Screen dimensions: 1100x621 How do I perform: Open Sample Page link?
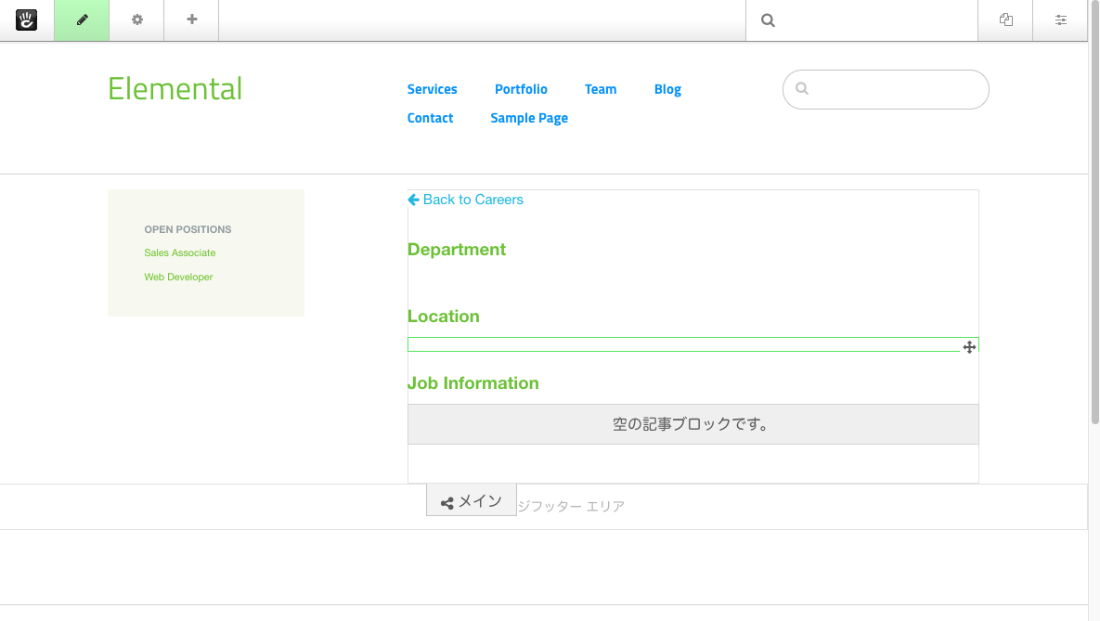click(x=529, y=118)
